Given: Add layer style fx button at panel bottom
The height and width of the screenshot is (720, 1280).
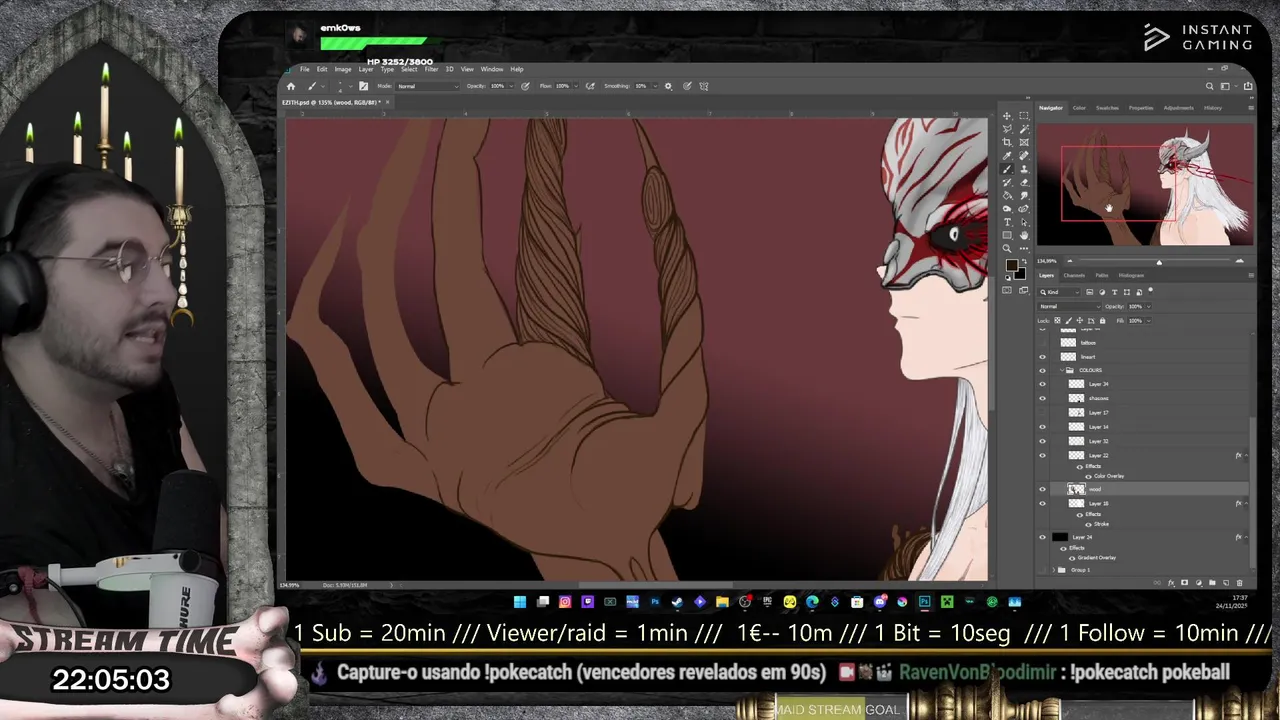Looking at the screenshot, I should (x=1171, y=582).
